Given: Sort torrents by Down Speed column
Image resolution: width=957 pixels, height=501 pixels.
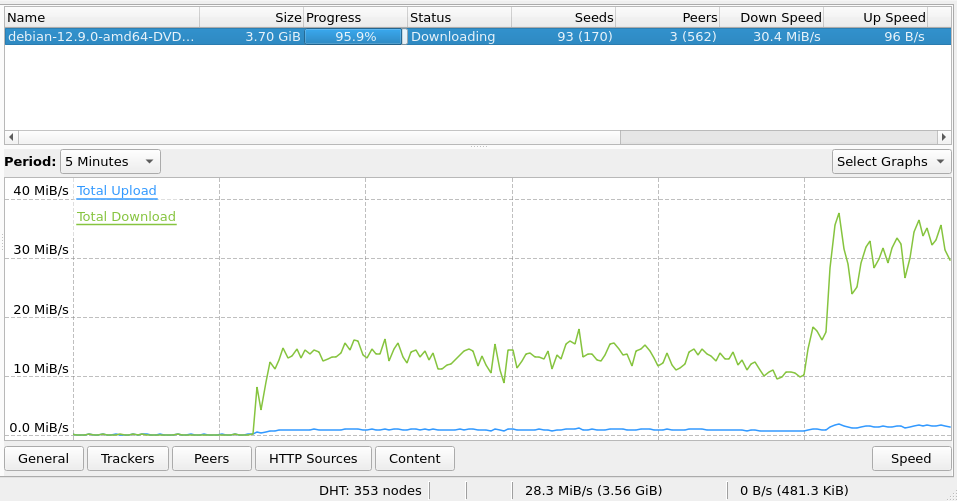Looking at the screenshot, I should (x=771, y=18).
